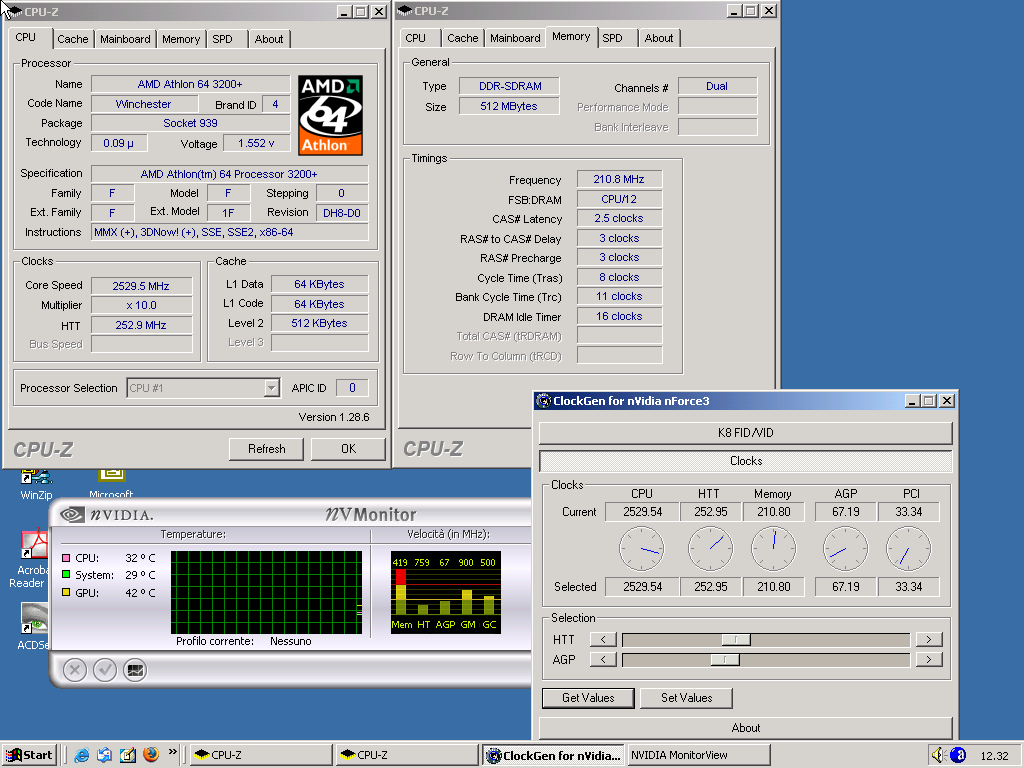Screen dimensions: 1024x768
Task: Click the Voltage 1.552 v value
Action: click(x=256, y=143)
